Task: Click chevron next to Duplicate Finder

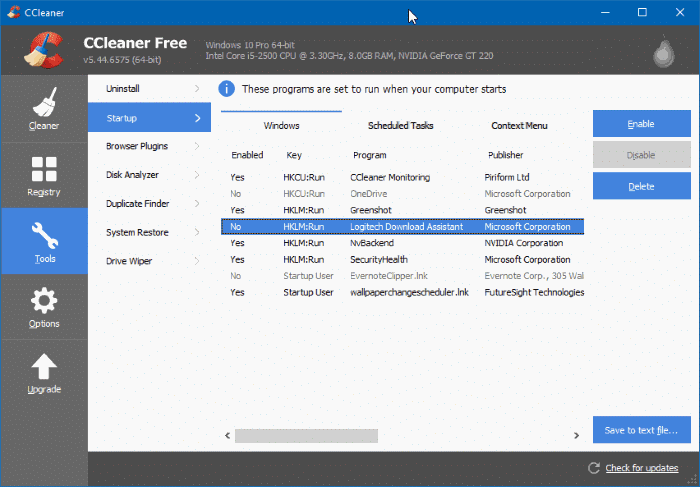Action: (x=197, y=204)
